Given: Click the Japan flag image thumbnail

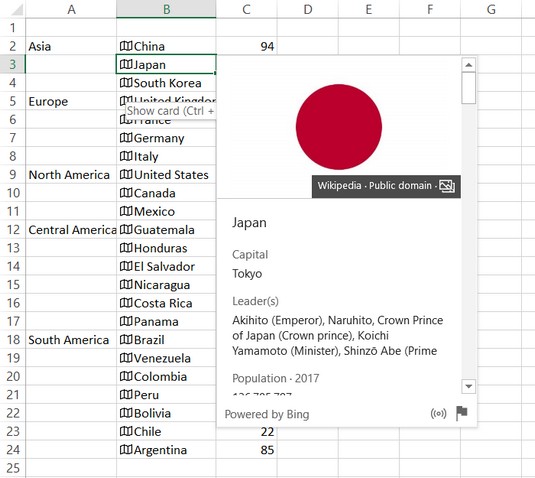Looking at the screenshot, I should tap(339, 127).
